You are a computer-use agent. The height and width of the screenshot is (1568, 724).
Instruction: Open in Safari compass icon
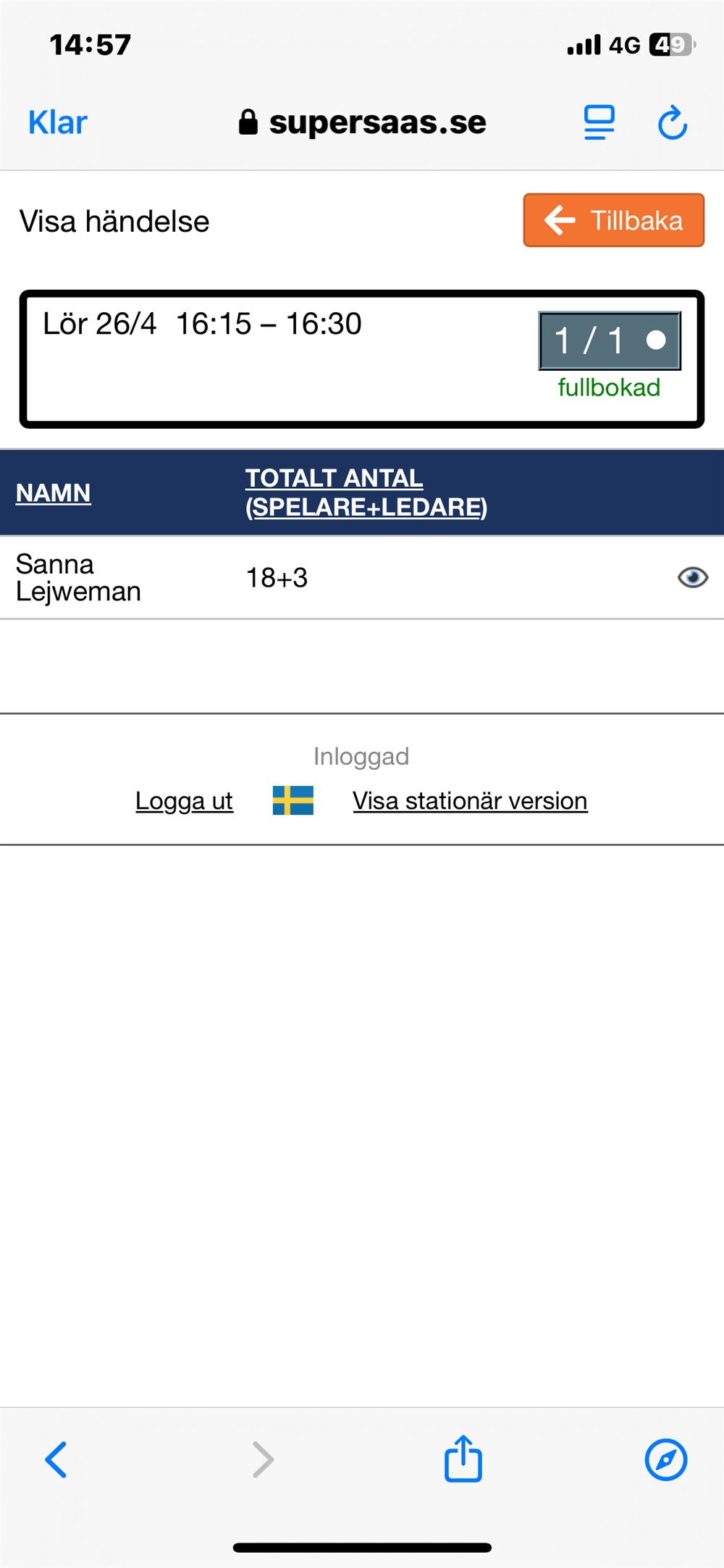click(665, 1459)
